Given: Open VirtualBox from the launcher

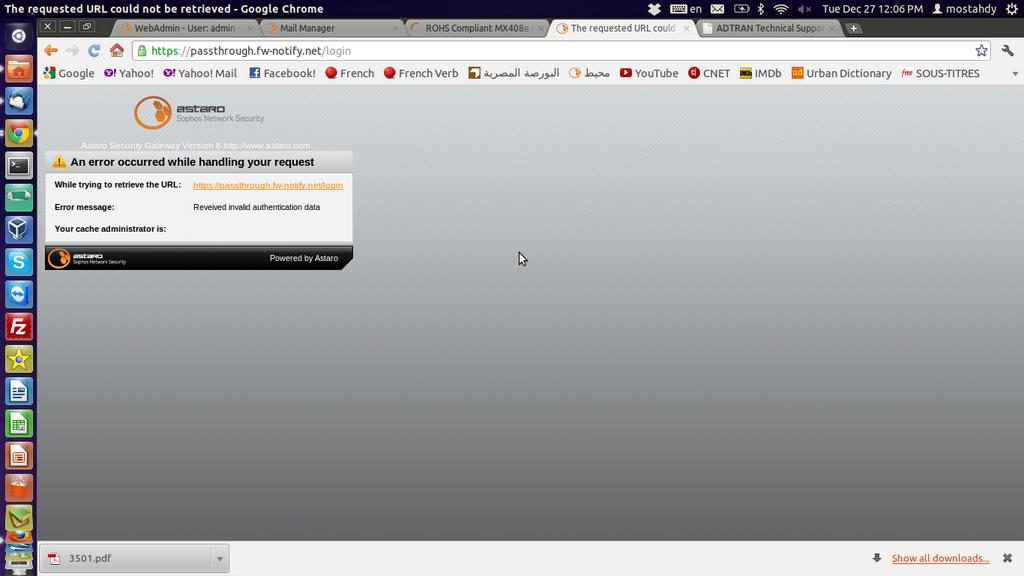Looking at the screenshot, I should (x=19, y=230).
